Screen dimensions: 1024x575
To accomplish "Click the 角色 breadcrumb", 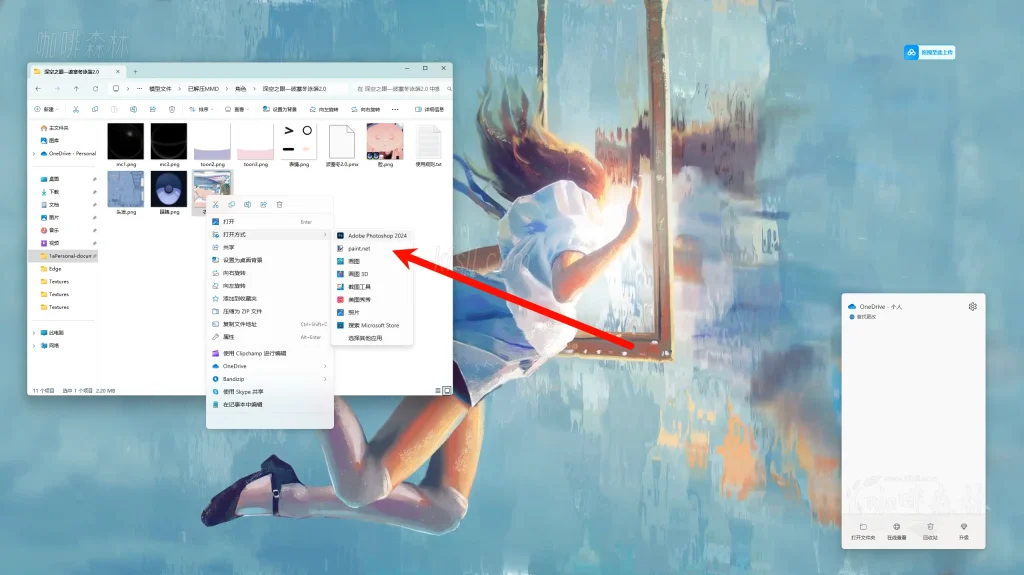I will (x=240, y=89).
